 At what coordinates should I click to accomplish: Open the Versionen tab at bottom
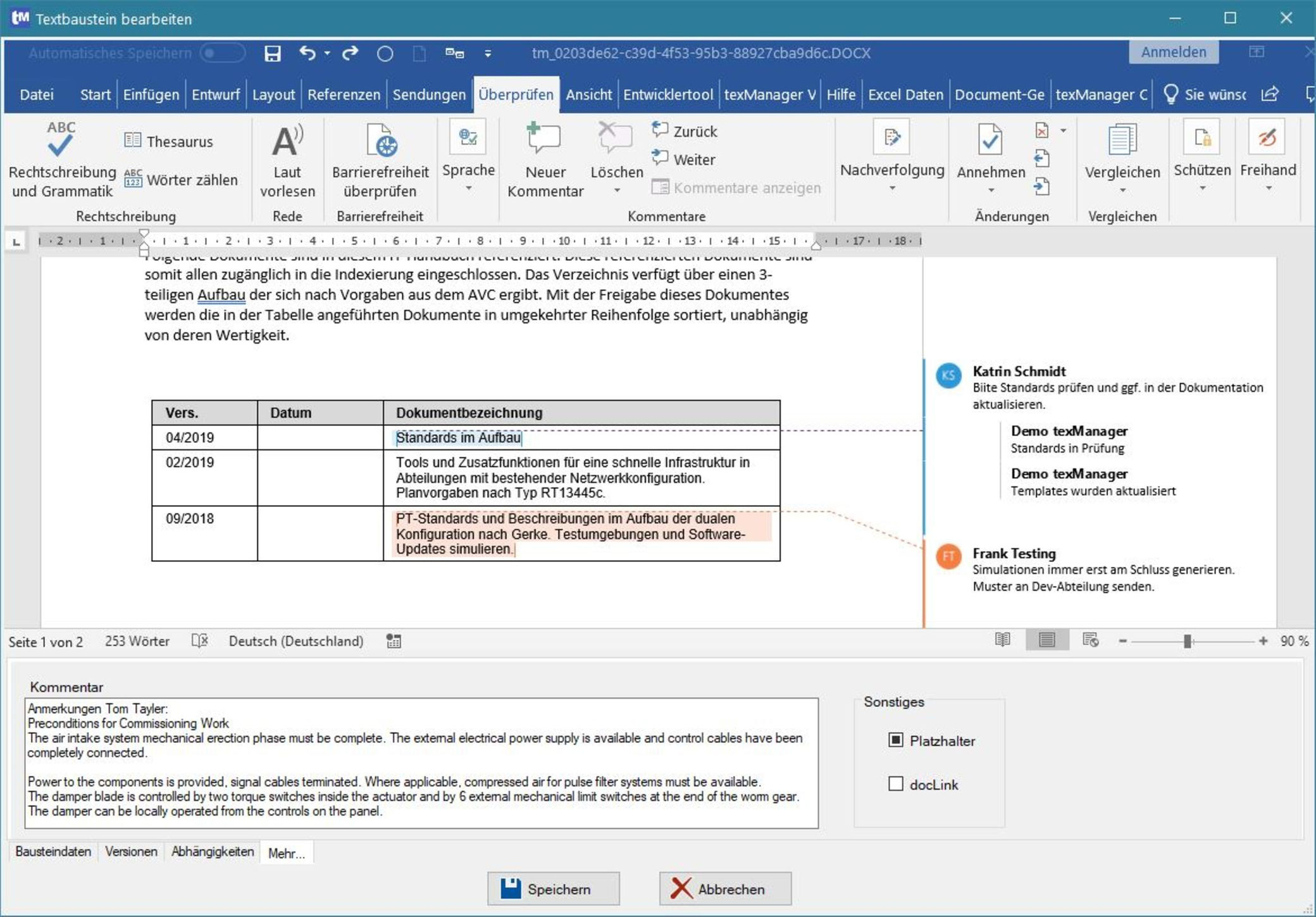tap(131, 851)
